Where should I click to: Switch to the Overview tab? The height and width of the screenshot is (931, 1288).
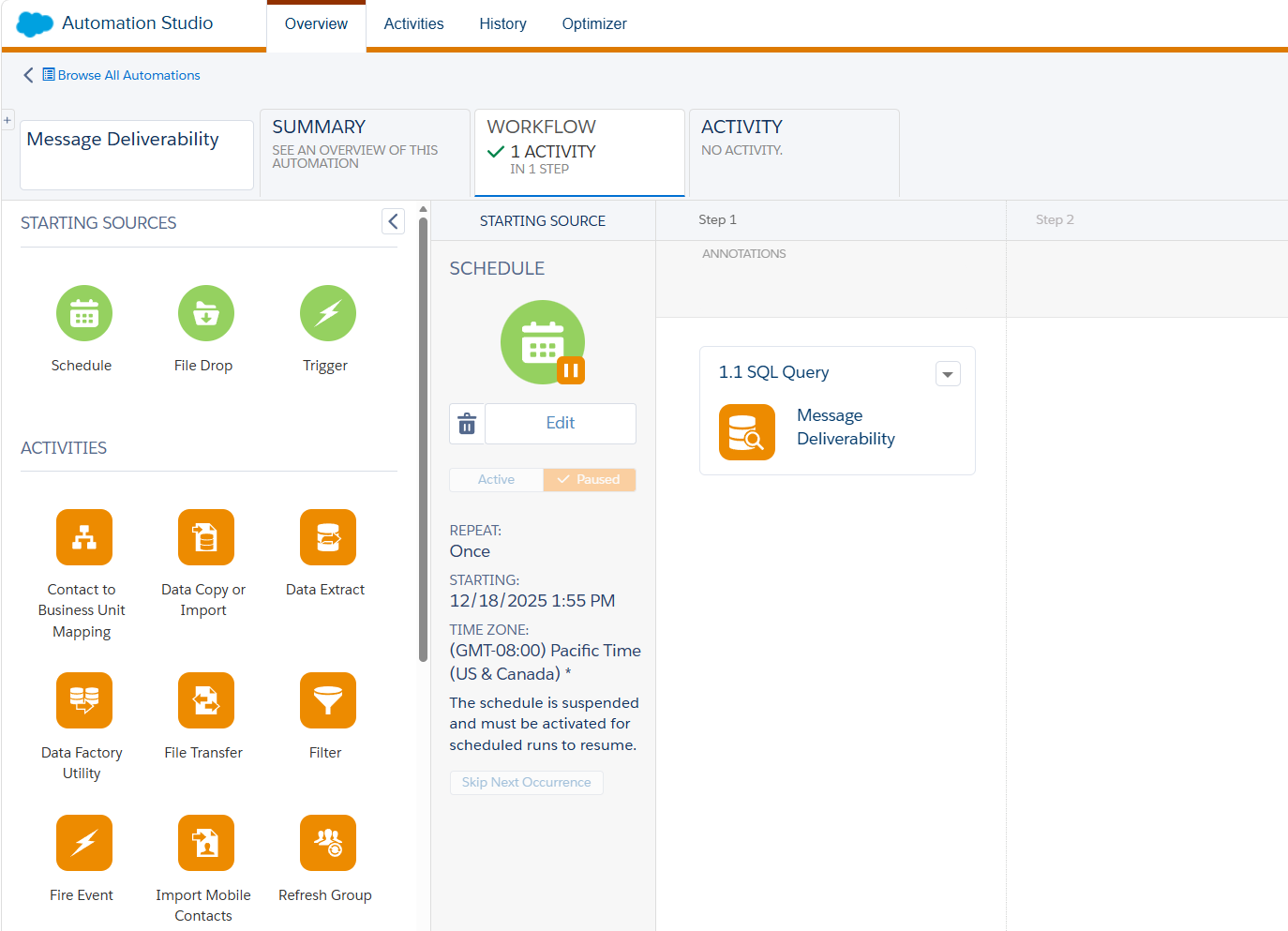316,24
